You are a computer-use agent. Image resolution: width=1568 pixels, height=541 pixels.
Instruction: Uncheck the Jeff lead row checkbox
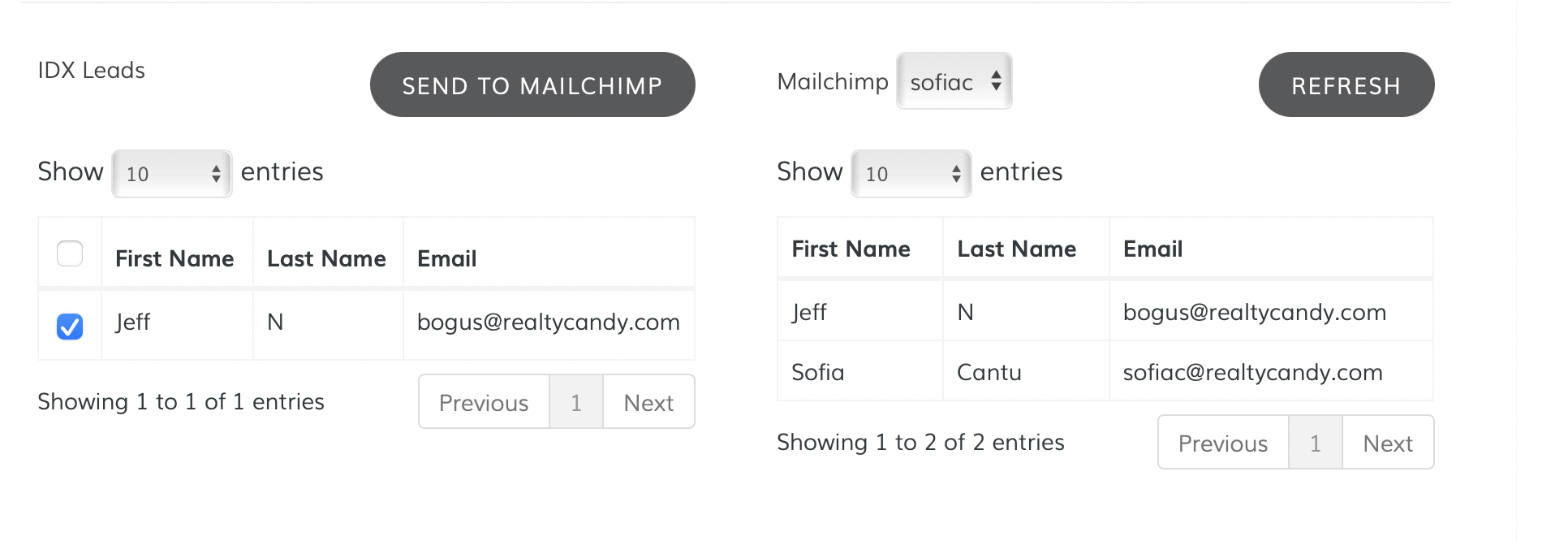[70, 326]
